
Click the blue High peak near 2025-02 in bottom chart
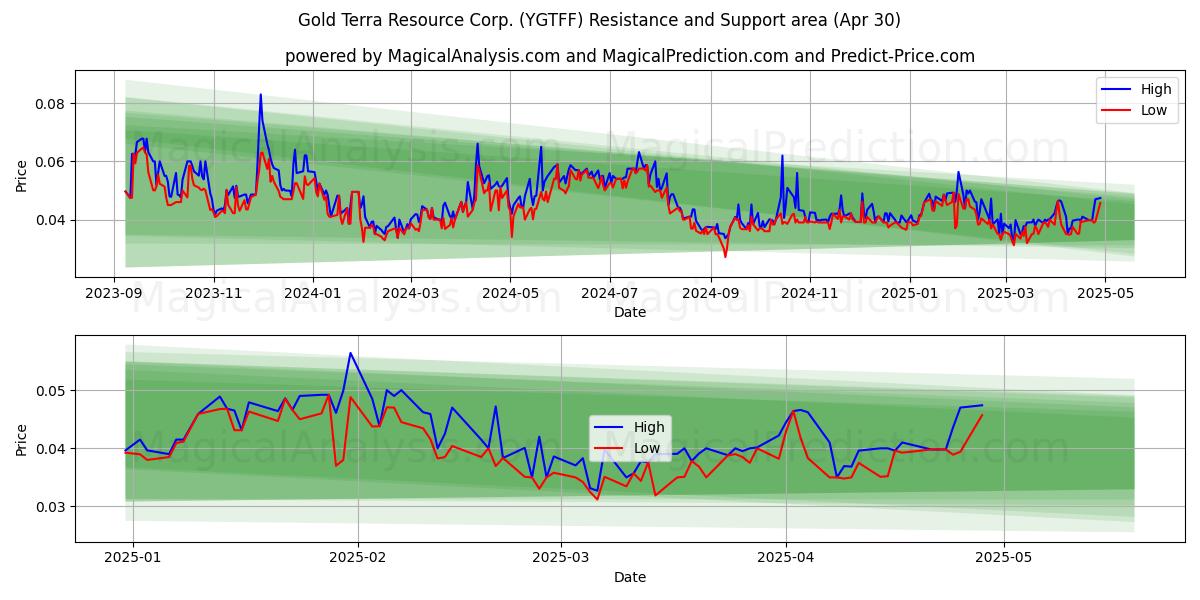pos(350,353)
